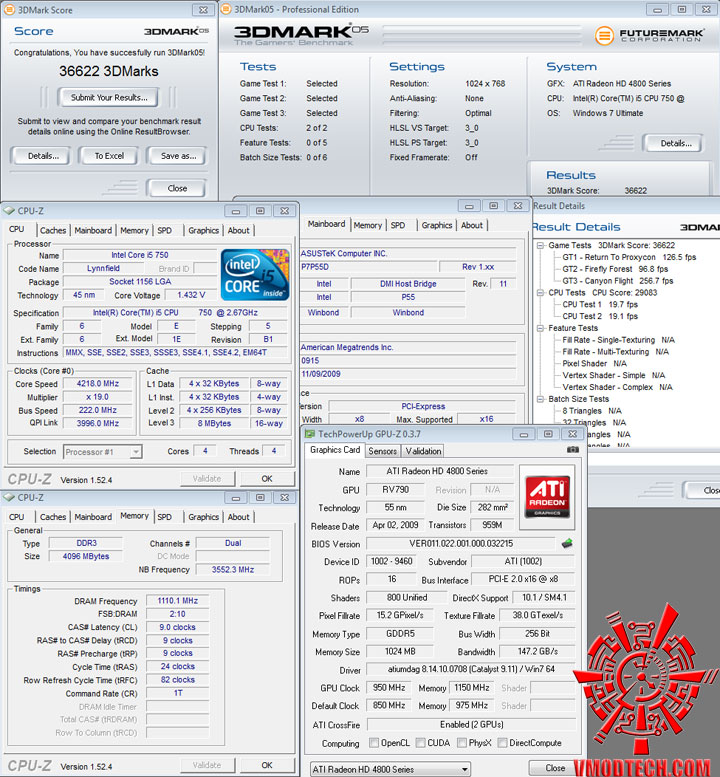
Task: Click OK in the lower CPU-Z window
Action: [267, 765]
